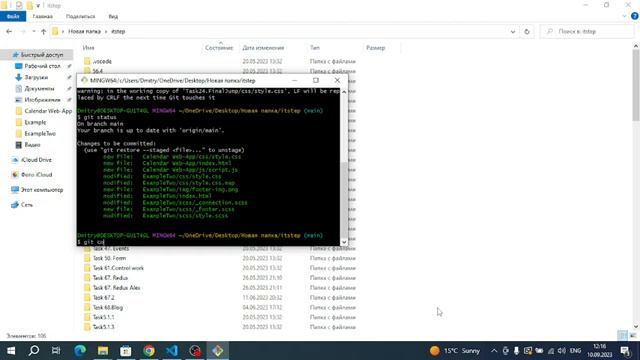Viewport: 640px width, 360px height.
Task: Go back with the Explorer back arrow
Action: (x=9, y=31)
